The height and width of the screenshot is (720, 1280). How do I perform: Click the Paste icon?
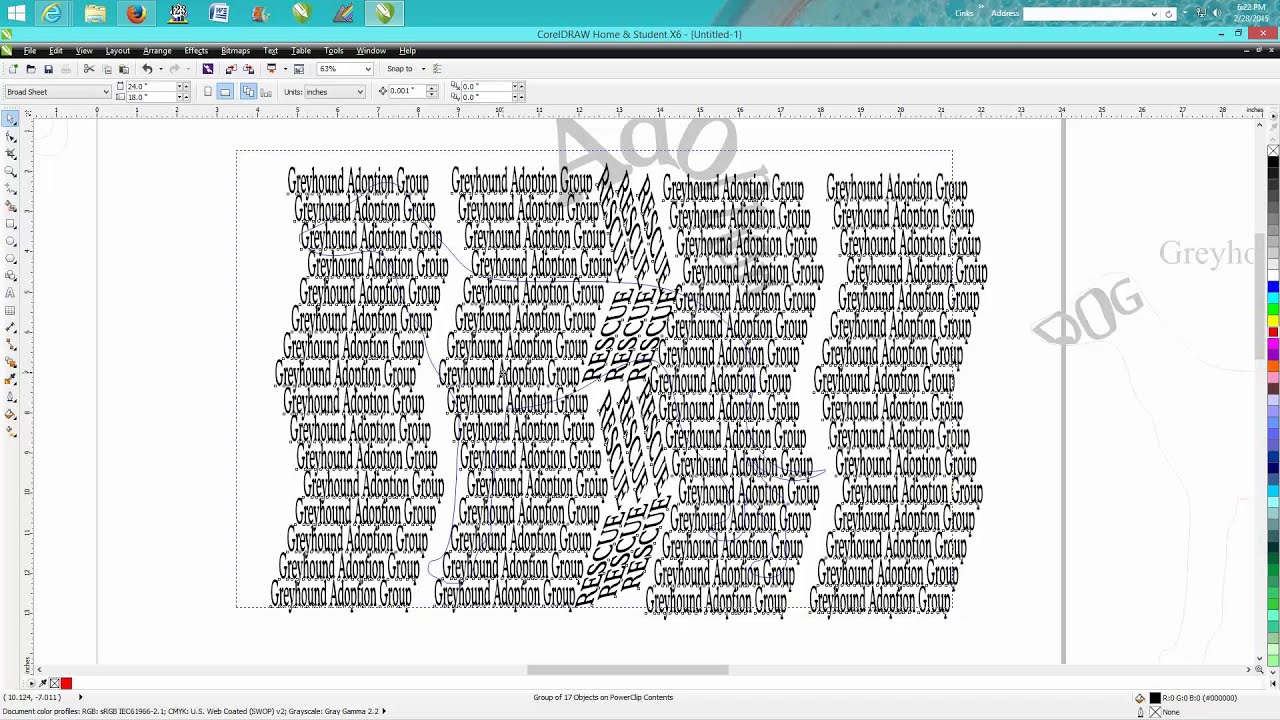(x=124, y=69)
